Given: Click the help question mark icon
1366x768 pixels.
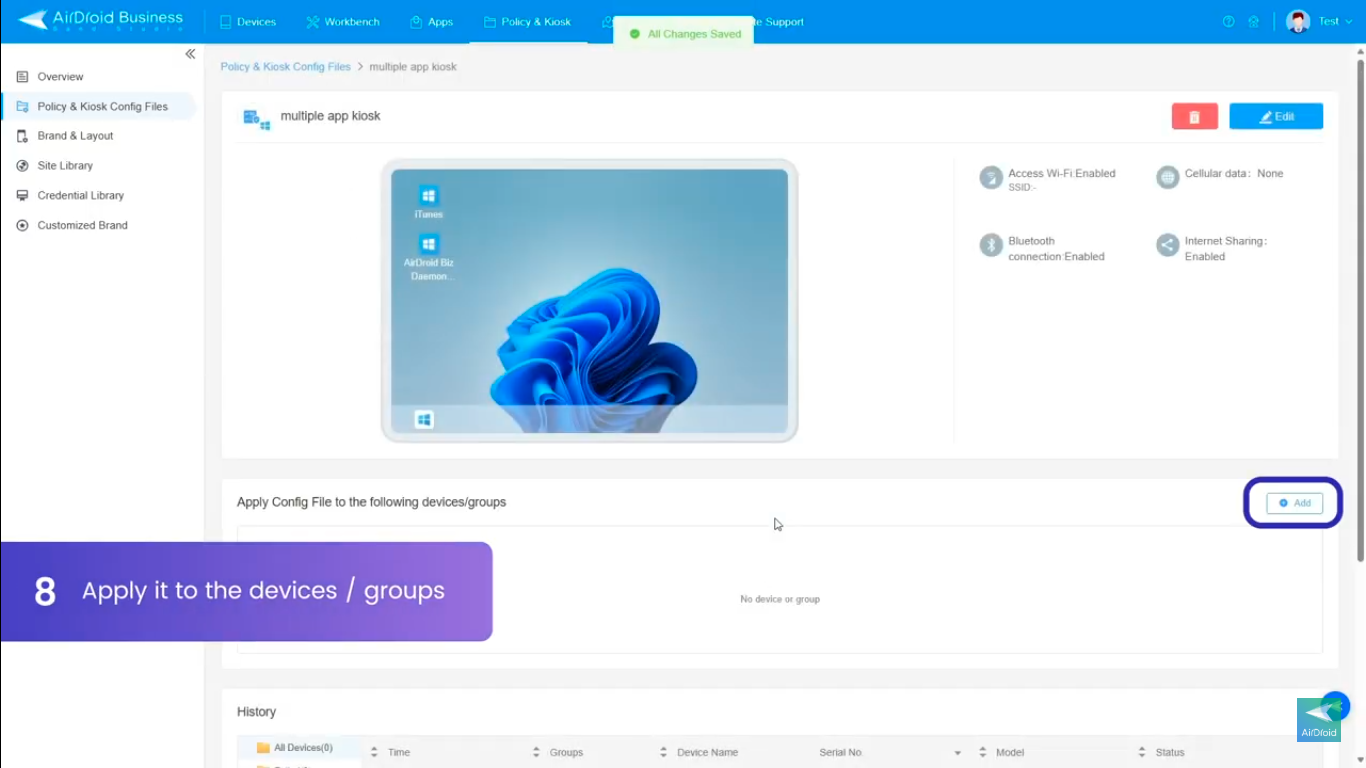Looking at the screenshot, I should pyautogui.click(x=1228, y=22).
